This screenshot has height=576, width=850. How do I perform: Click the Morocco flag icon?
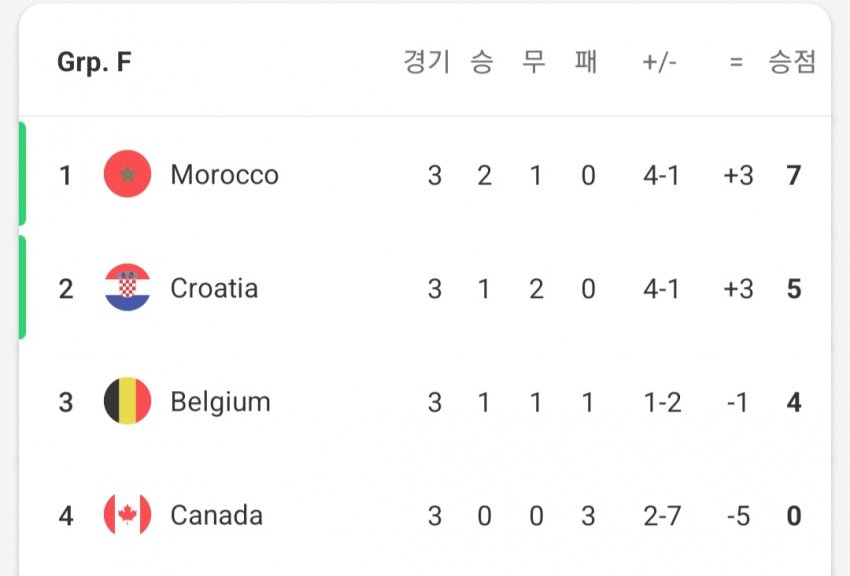pos(127,174)
